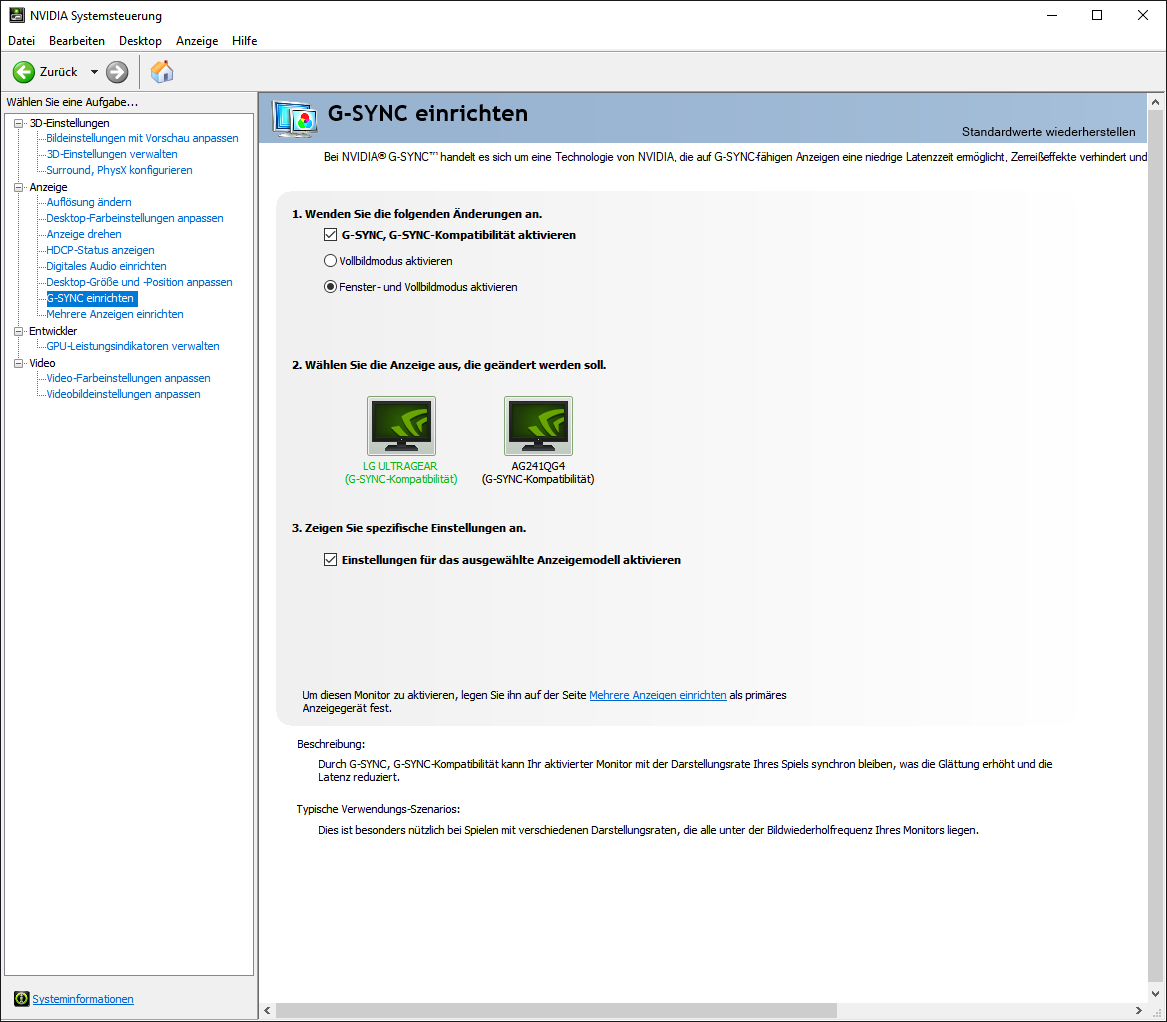Click the grey forward arrow button

[117, 72]
